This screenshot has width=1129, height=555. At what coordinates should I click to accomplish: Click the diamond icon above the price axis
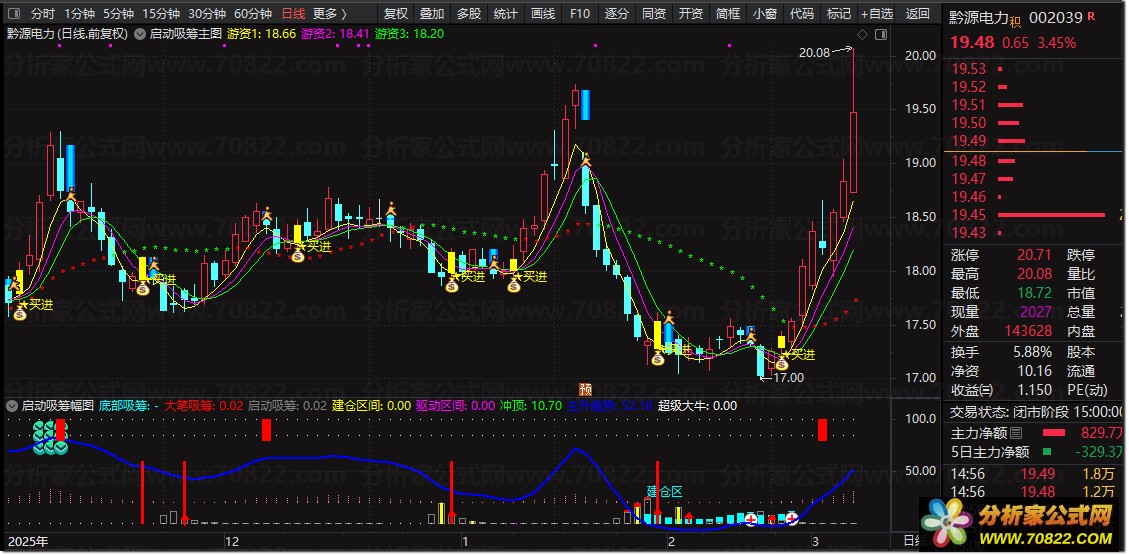(x=863, y=34)
